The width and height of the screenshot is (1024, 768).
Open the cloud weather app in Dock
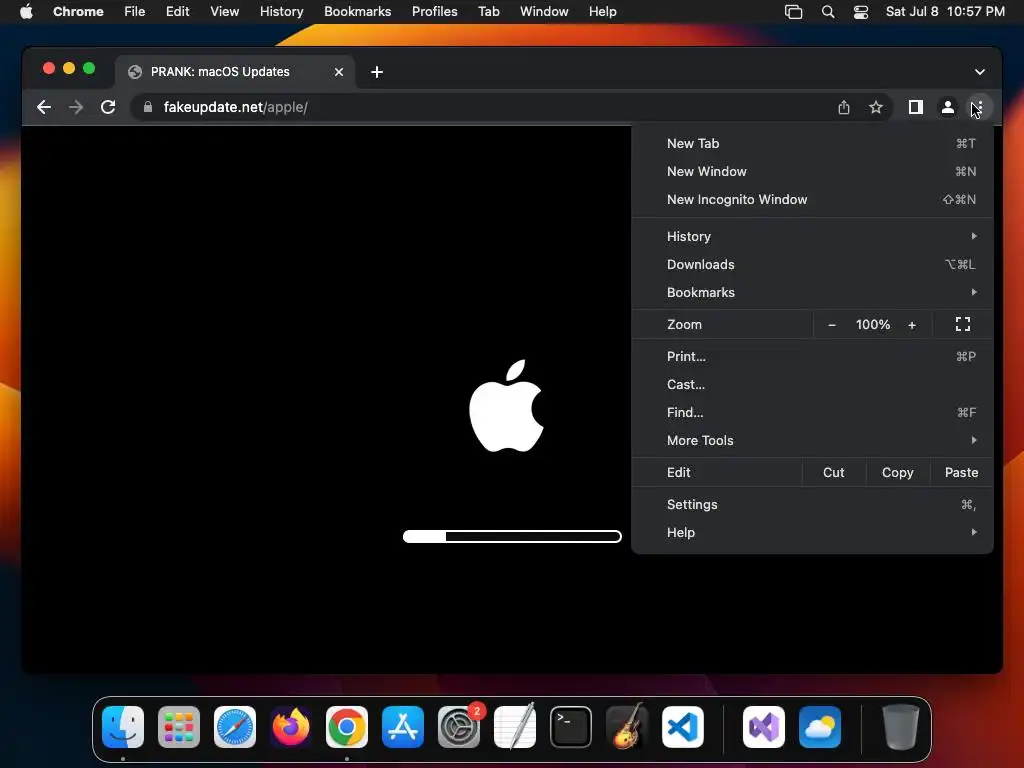tap(820, 727)
